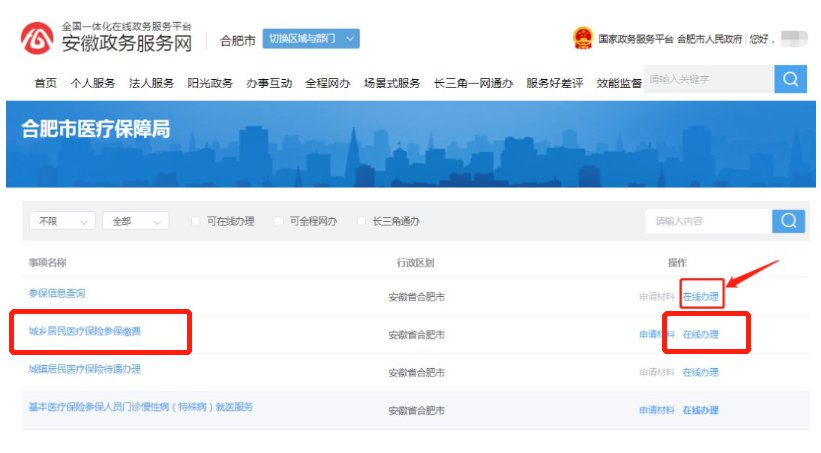The image size is (821, 453).
Task: Click the 请输入内容 filter input field
Action: (708, 221)
